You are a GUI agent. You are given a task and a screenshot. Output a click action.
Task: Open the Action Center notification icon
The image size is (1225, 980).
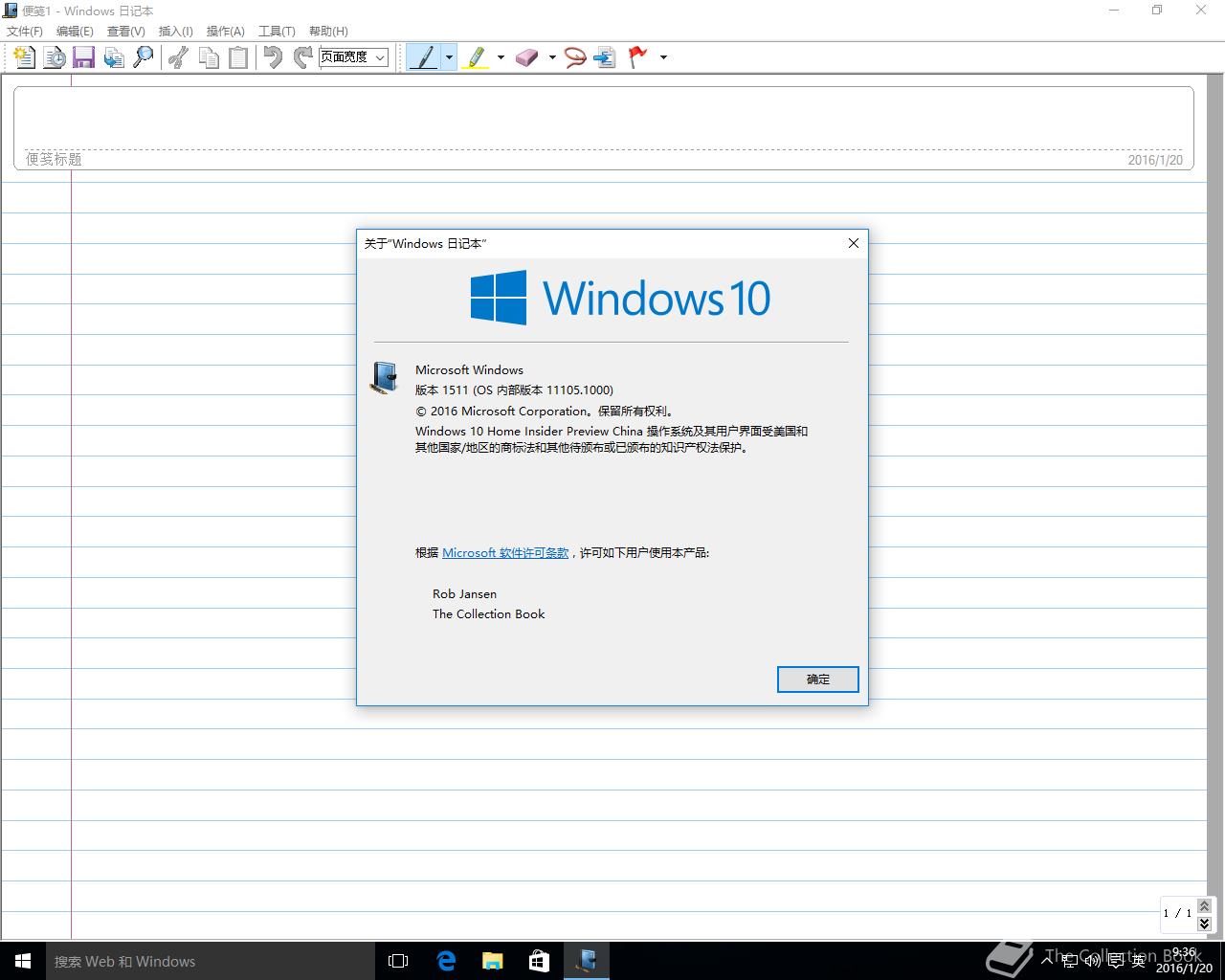[1117, 961]
